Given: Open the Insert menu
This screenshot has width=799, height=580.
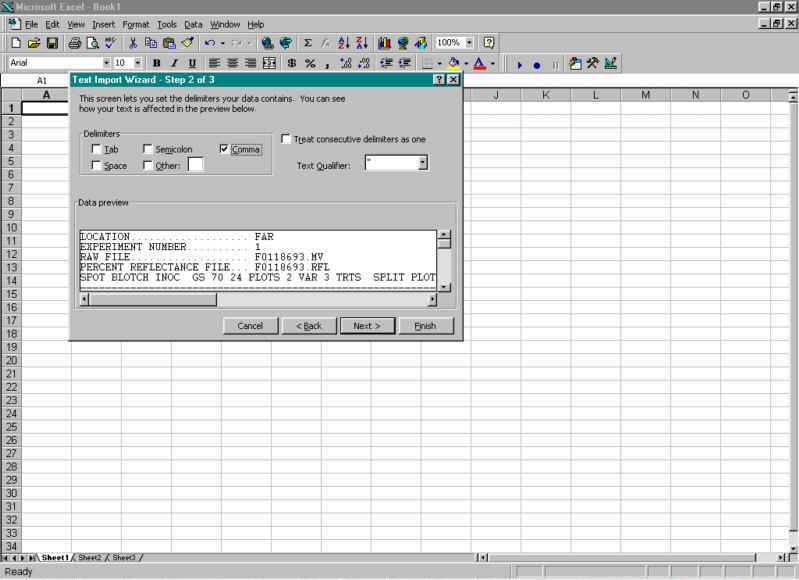Looking at the screenshot, I should click(103, 24).
